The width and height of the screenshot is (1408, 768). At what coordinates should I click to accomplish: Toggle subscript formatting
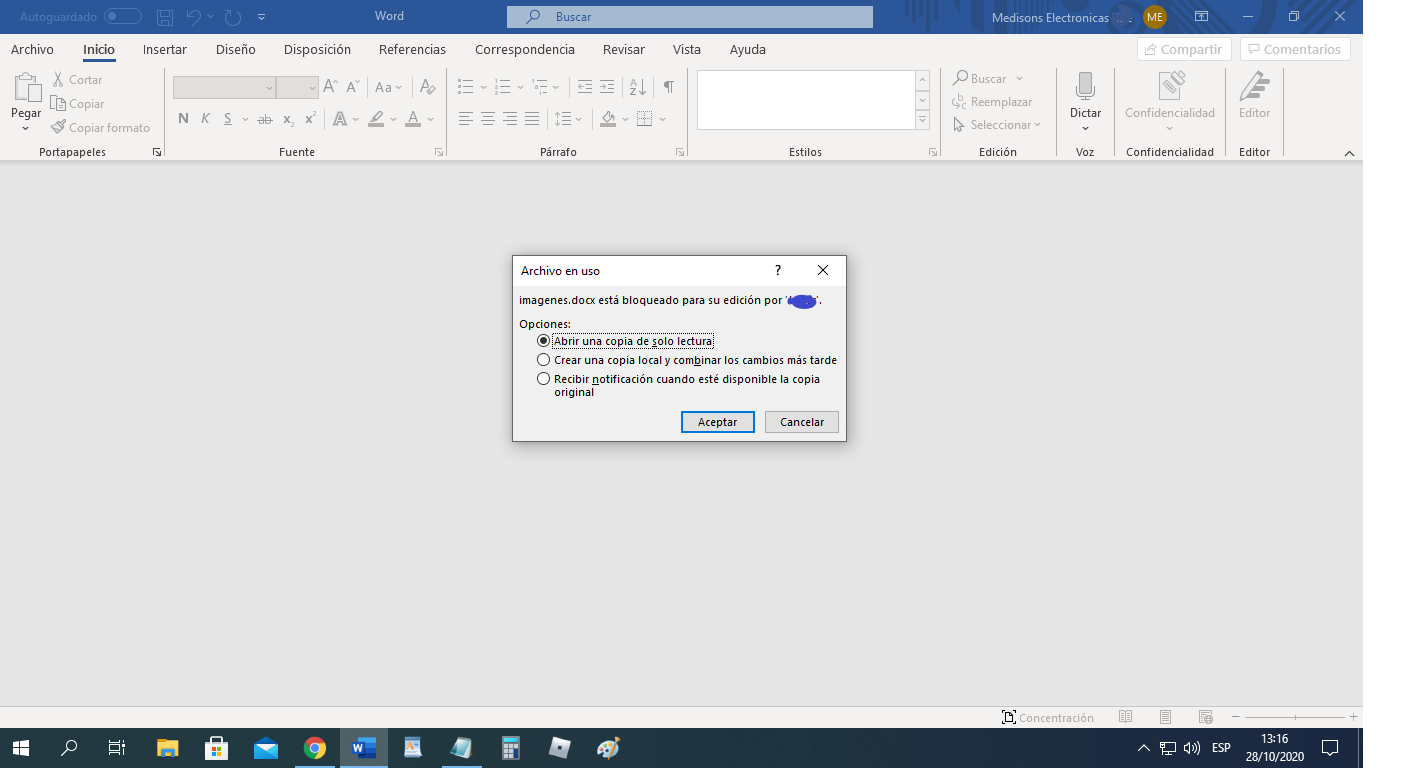coord(288,119)
